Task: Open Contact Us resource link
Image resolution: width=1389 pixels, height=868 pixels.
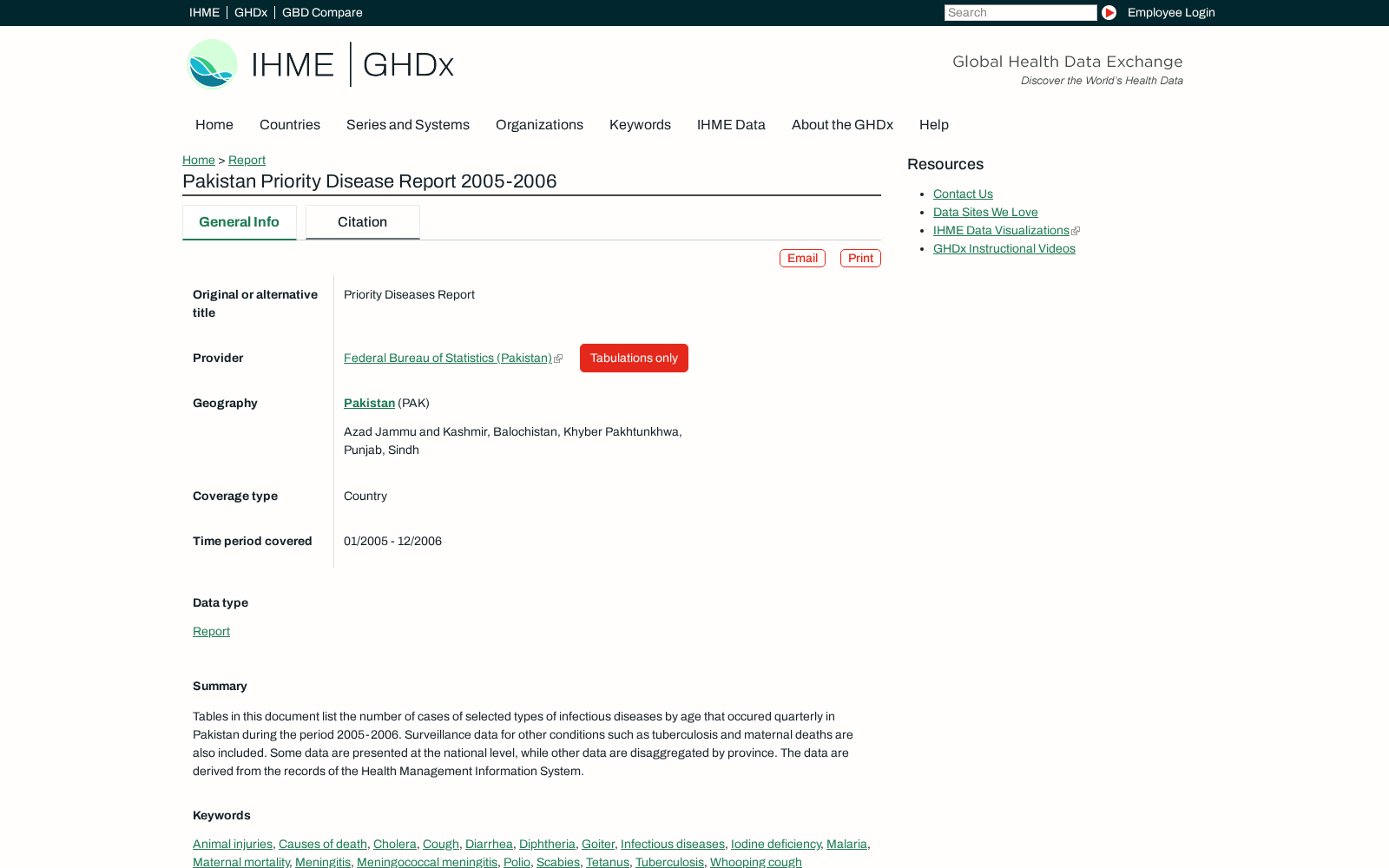Action: click(963, 194)
